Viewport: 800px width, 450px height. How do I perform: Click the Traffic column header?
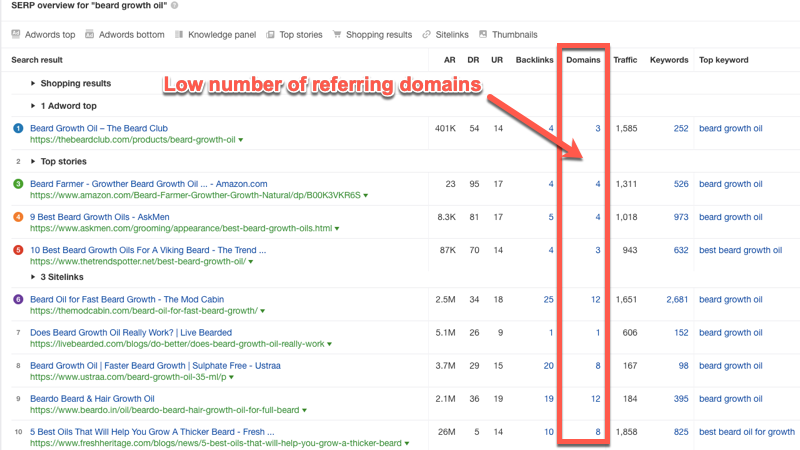pyautogui.click(x=625, y=60)
